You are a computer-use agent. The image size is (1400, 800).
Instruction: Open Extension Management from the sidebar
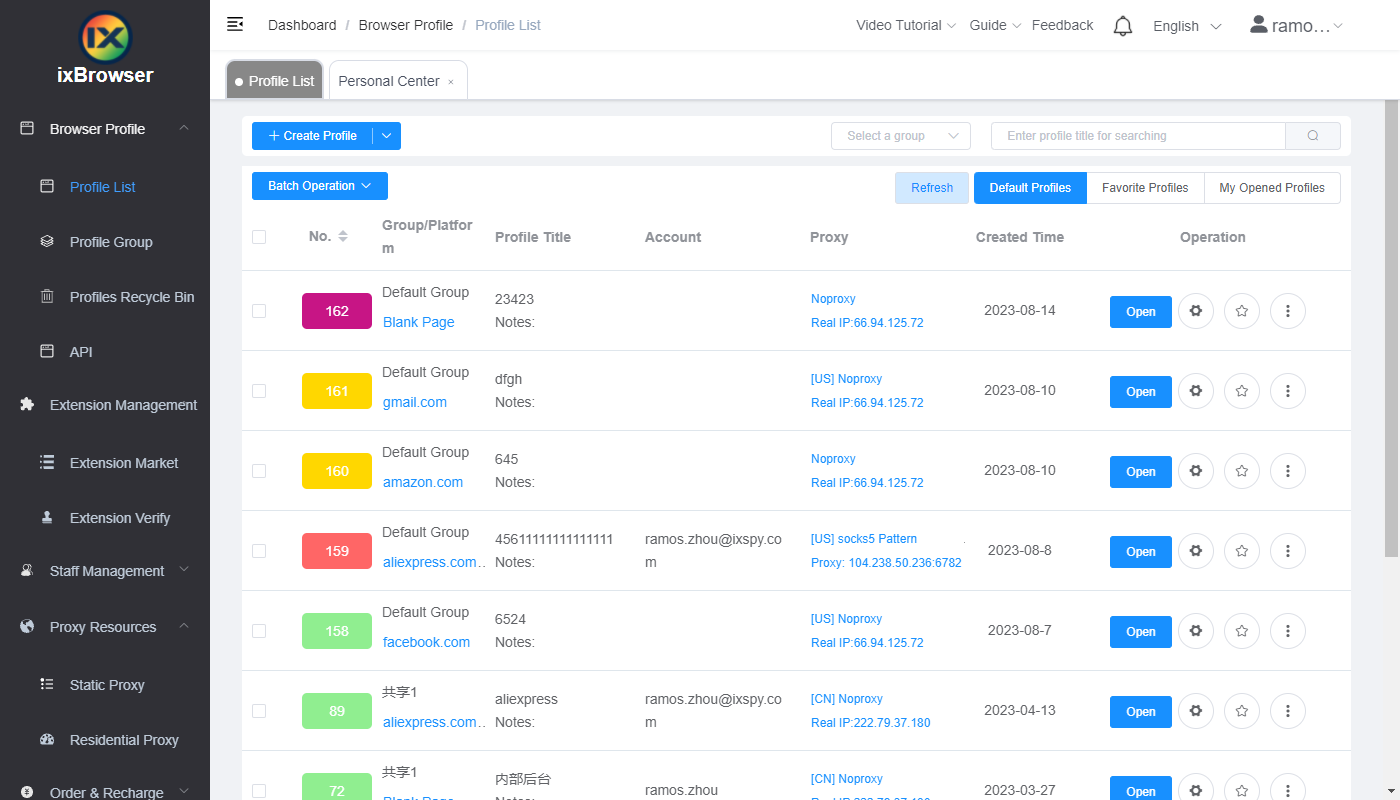click(122, 404)
